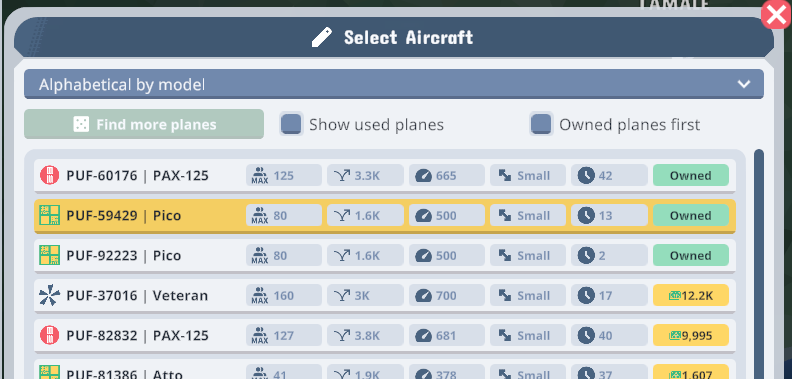Click the dice icon on Find more planes

click(81, 124)
